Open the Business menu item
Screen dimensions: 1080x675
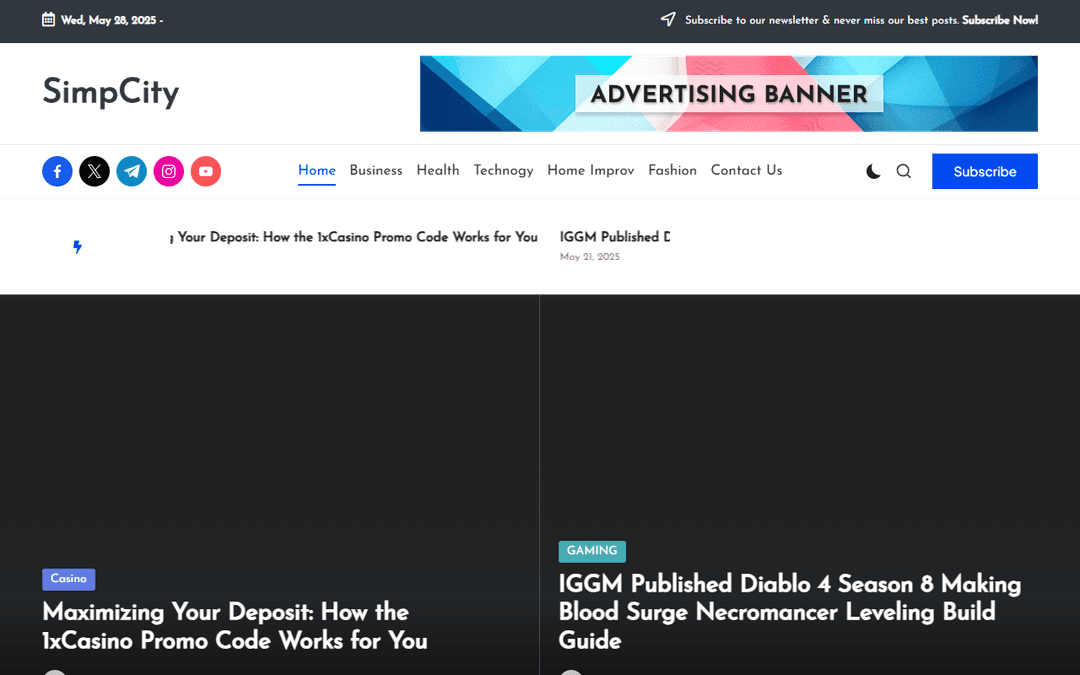376,171
